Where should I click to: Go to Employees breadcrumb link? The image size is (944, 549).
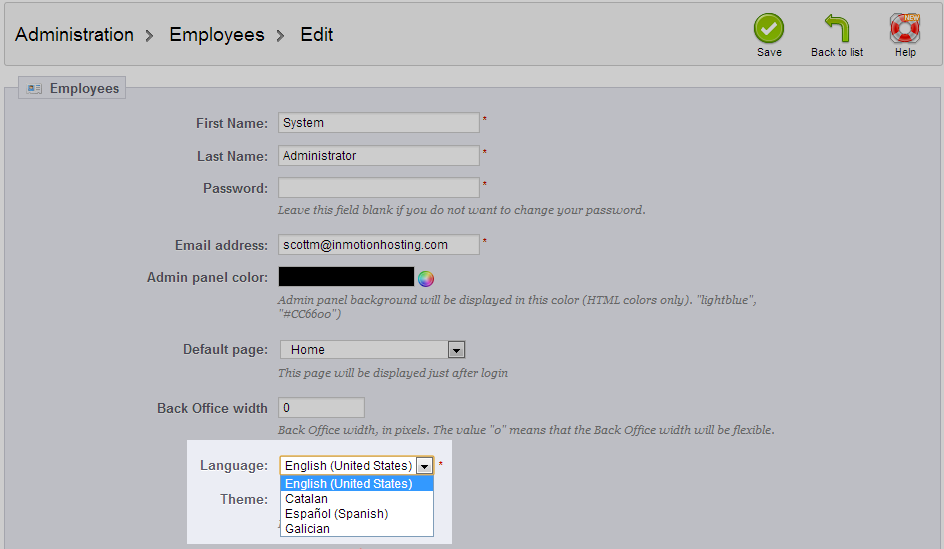point(217,35)
